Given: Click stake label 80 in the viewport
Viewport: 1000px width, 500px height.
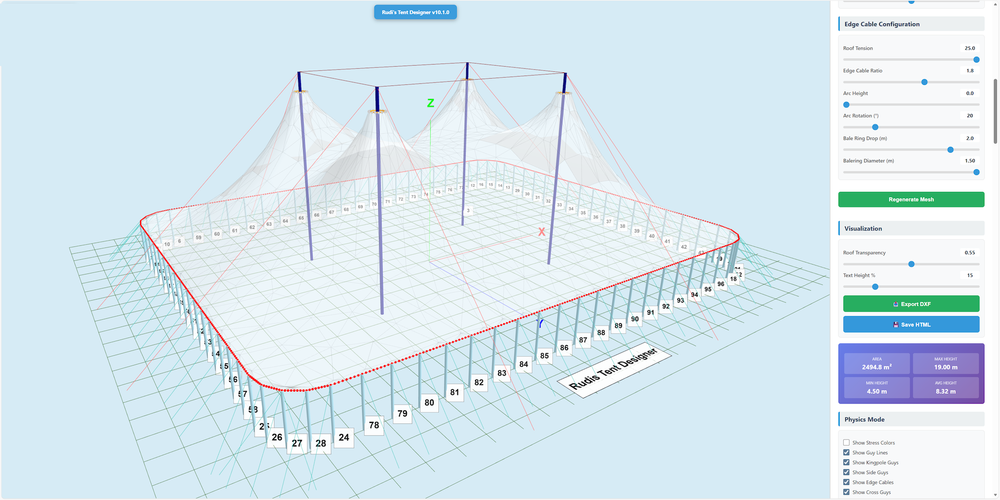Looking at the screenshot, I should pyautogui.click(x=429, y=403).
